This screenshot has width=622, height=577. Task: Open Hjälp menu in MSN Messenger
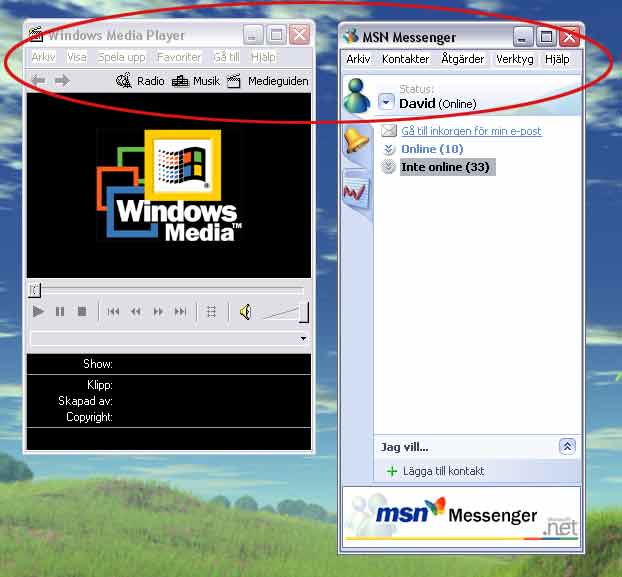click(557, 59)
